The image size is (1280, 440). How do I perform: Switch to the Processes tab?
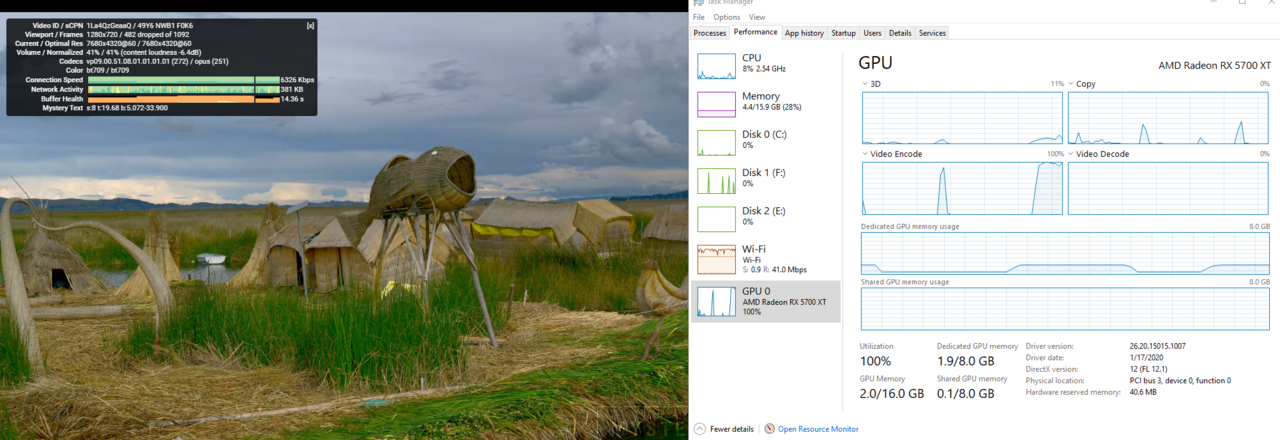pyautogui.click(x=710, y=33)
